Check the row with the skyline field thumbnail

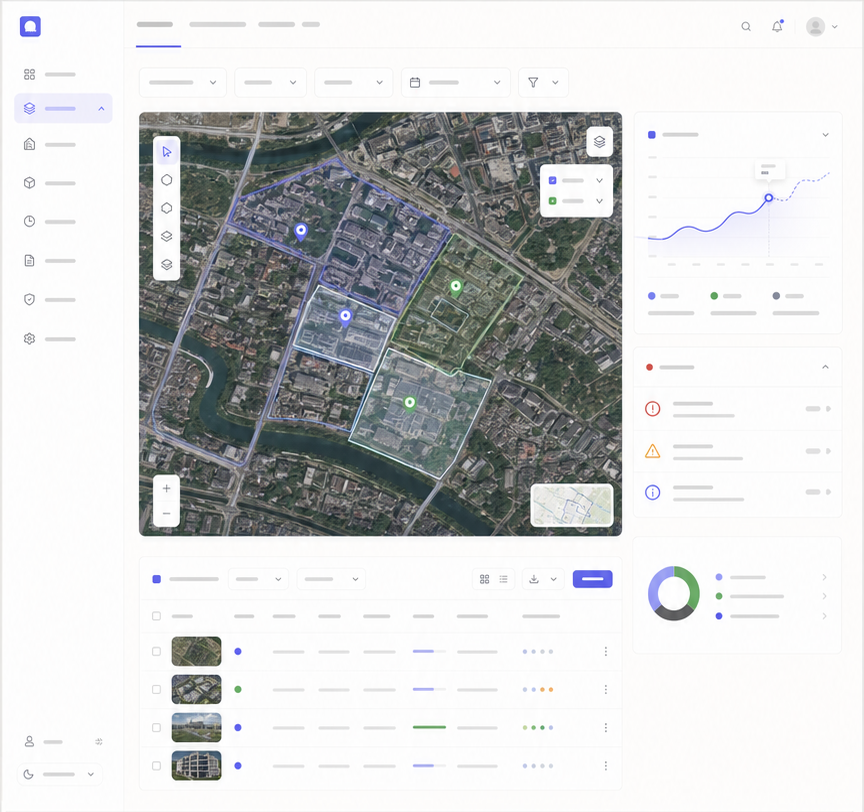[x=156, y=727]
